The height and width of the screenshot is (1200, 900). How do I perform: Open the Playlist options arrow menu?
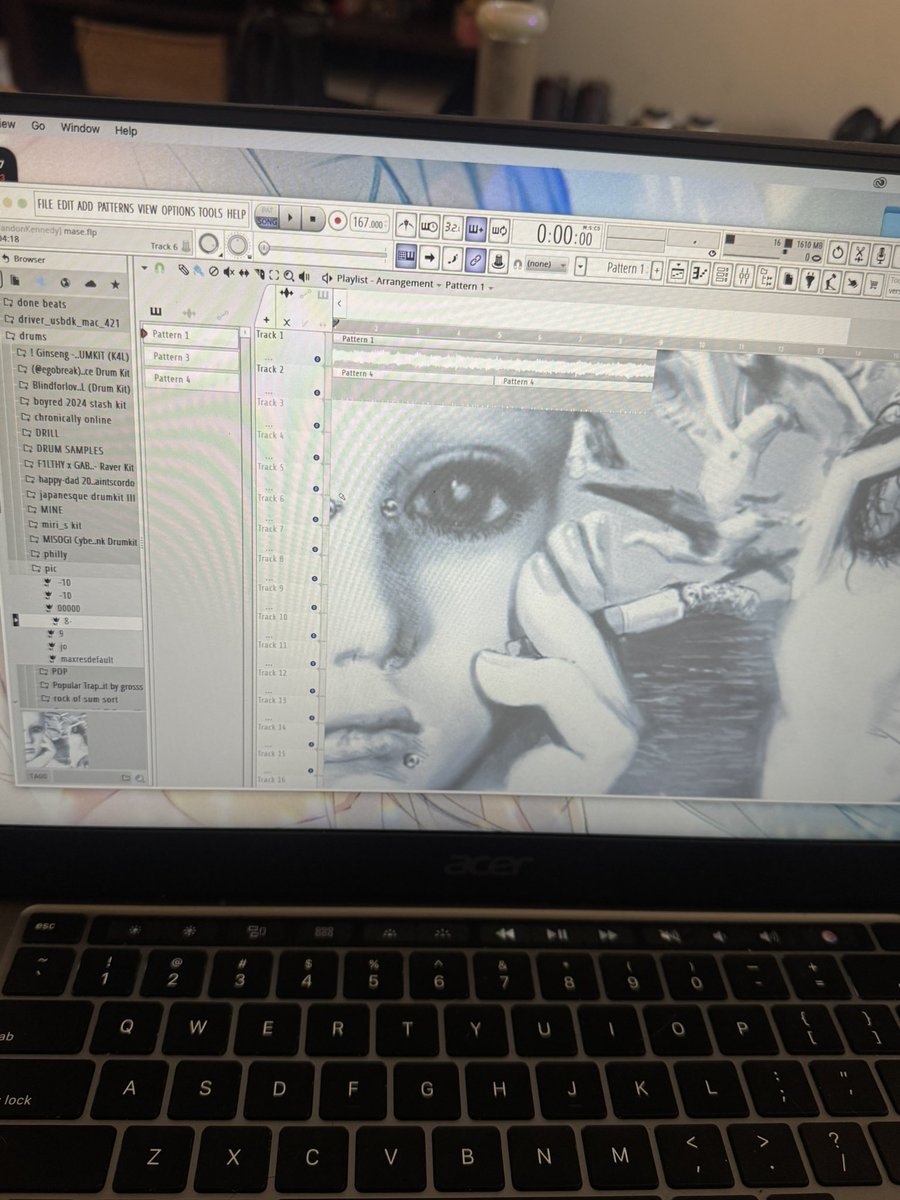[143, 267]
